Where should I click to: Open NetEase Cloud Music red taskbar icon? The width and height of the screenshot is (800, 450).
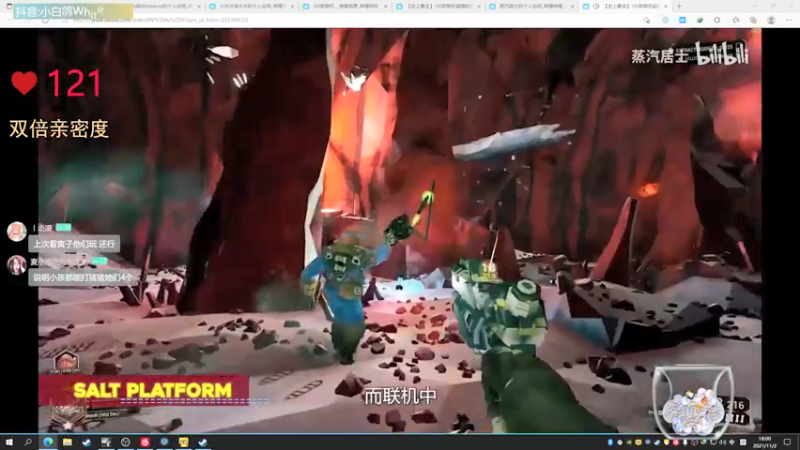click(x=145, y=442)
